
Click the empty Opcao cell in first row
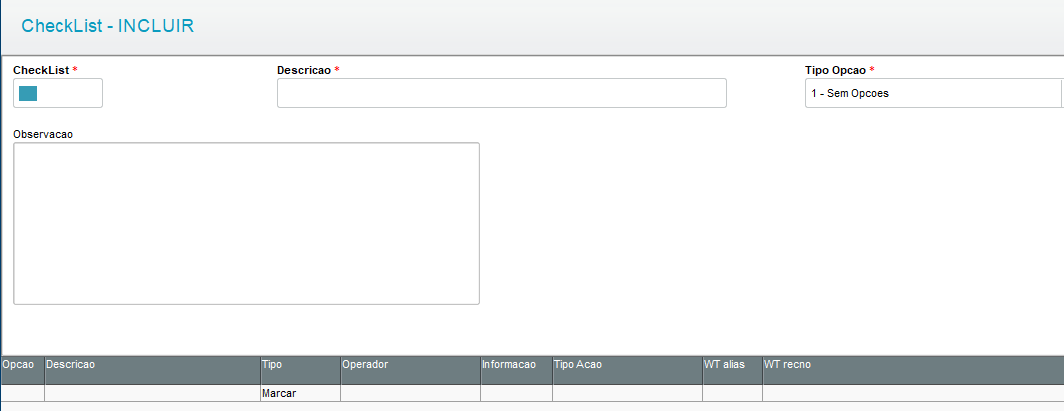pyautogui.click(x=22, y=393)
